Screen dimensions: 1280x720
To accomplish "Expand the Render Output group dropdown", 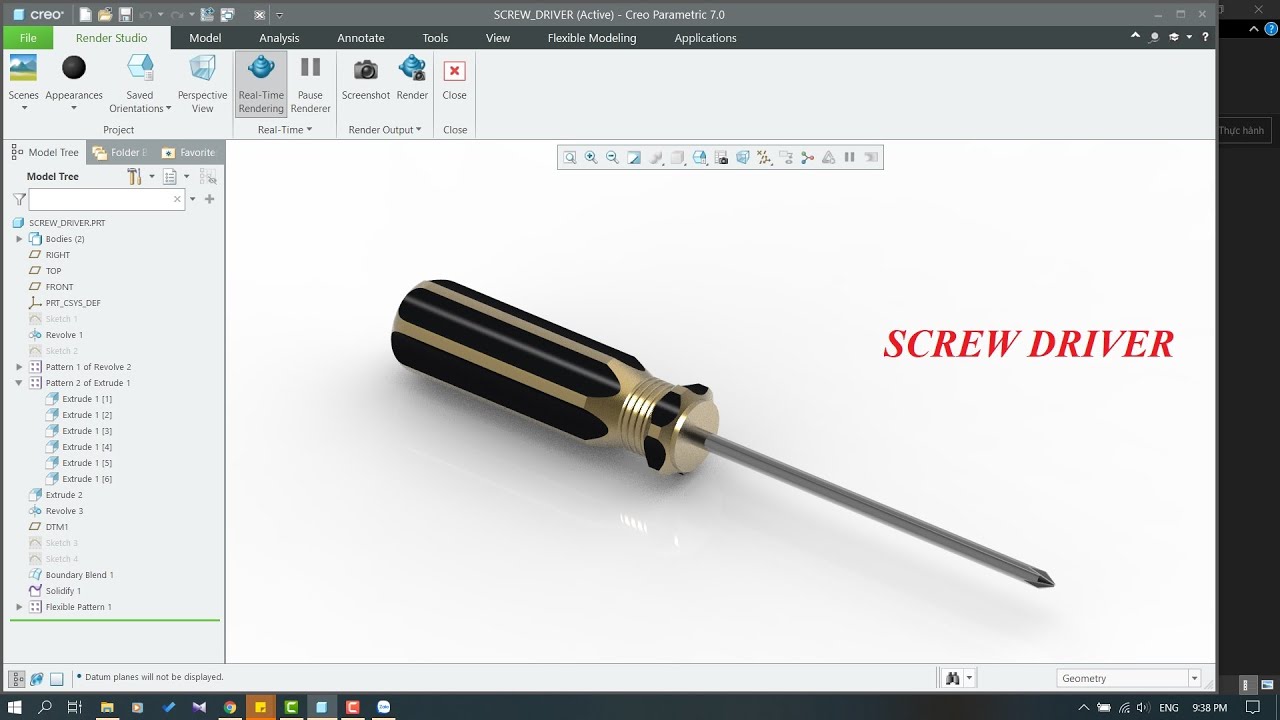I will click(x=385, y=130).
